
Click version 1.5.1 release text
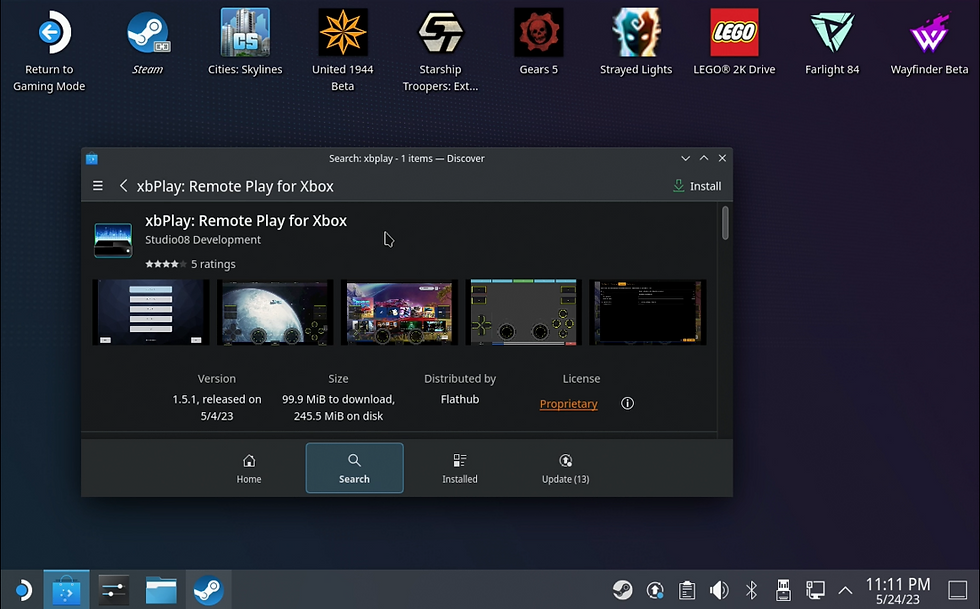[217, 407]
